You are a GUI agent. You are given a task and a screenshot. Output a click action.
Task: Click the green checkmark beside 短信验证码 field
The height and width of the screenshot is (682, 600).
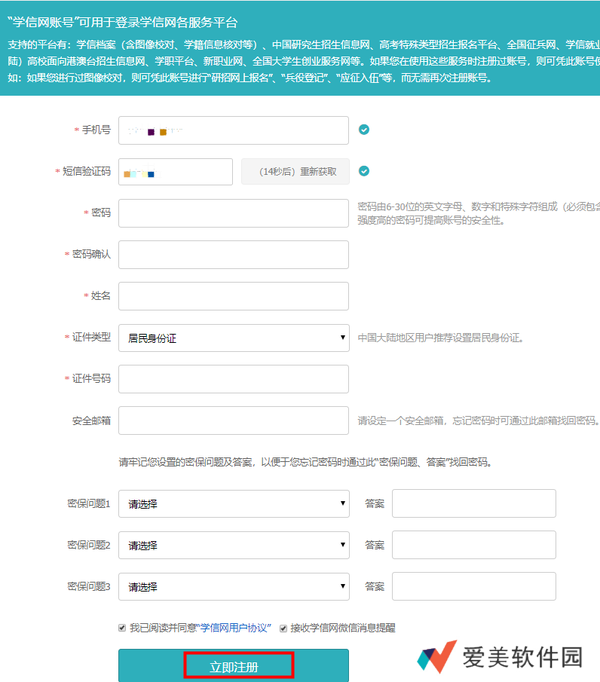click(364, 171)
